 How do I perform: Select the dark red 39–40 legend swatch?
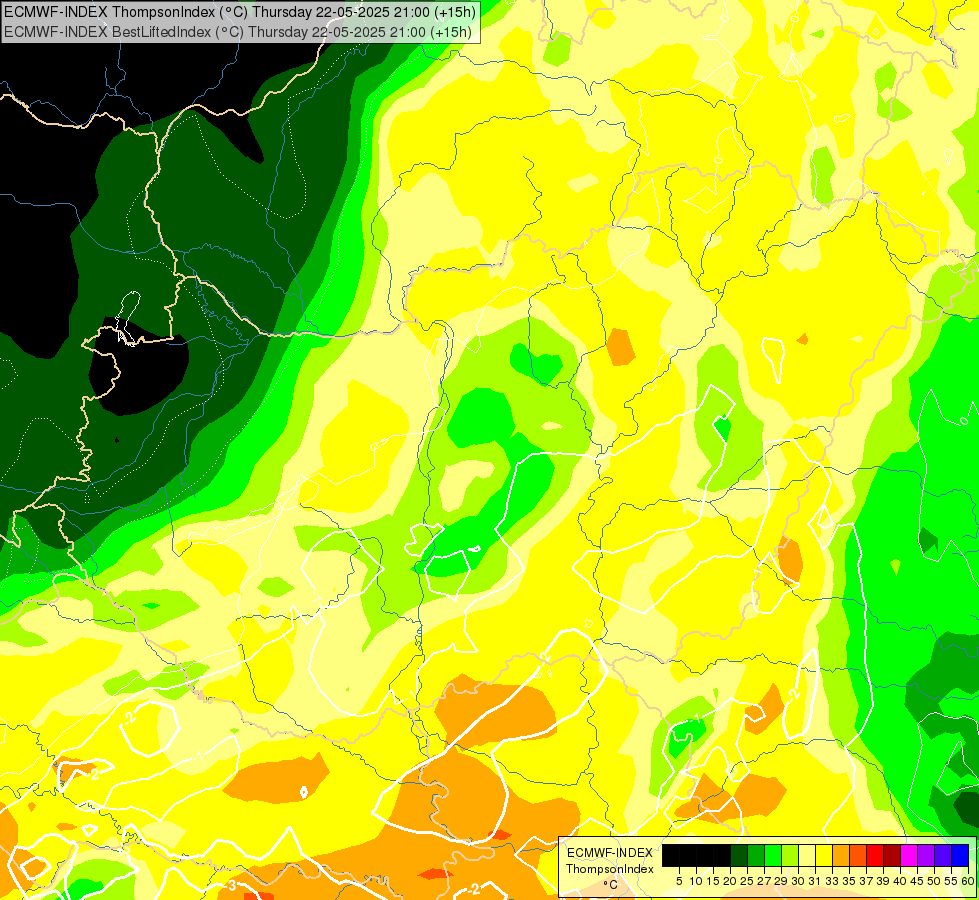pyautogui.click(x=891, y=856)
